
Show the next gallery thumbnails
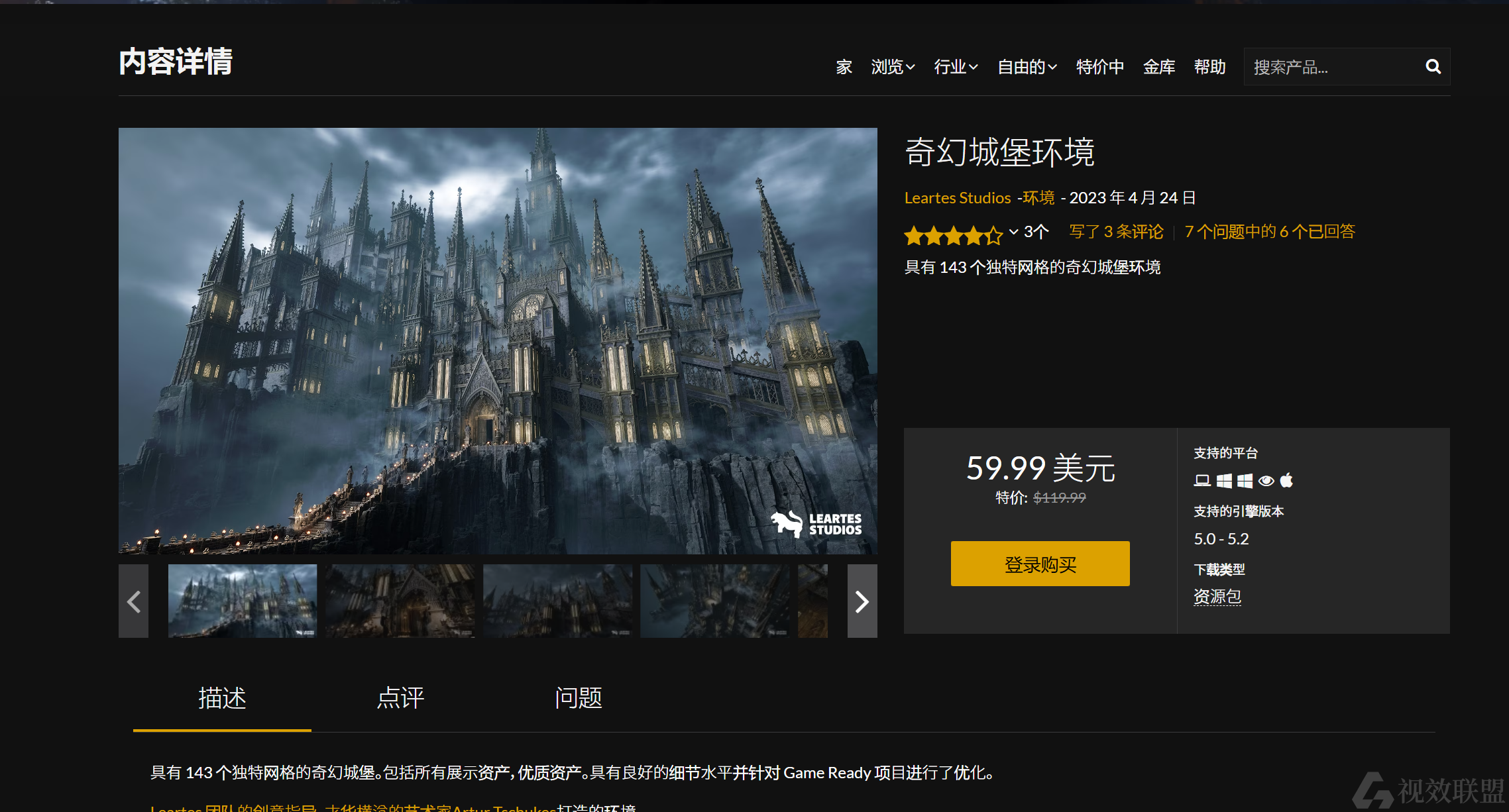[x=862, y=601]
